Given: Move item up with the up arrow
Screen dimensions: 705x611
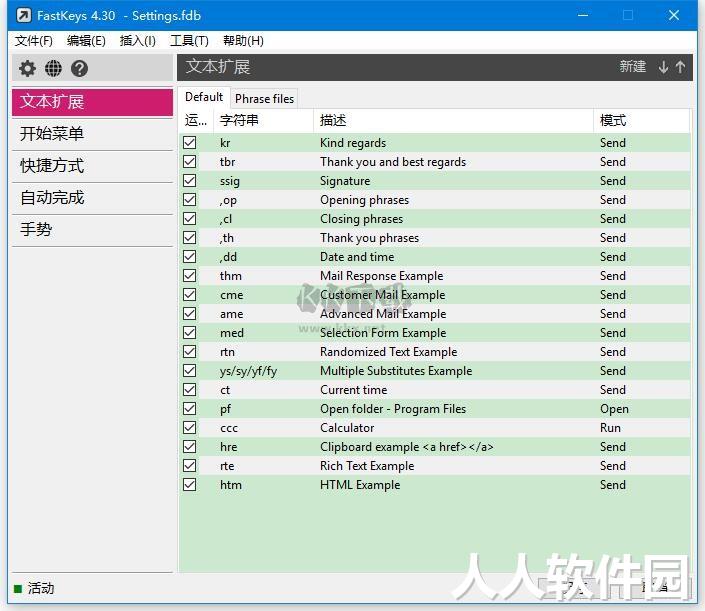Looking at the screenshot, I should click(x=680, y=67).
